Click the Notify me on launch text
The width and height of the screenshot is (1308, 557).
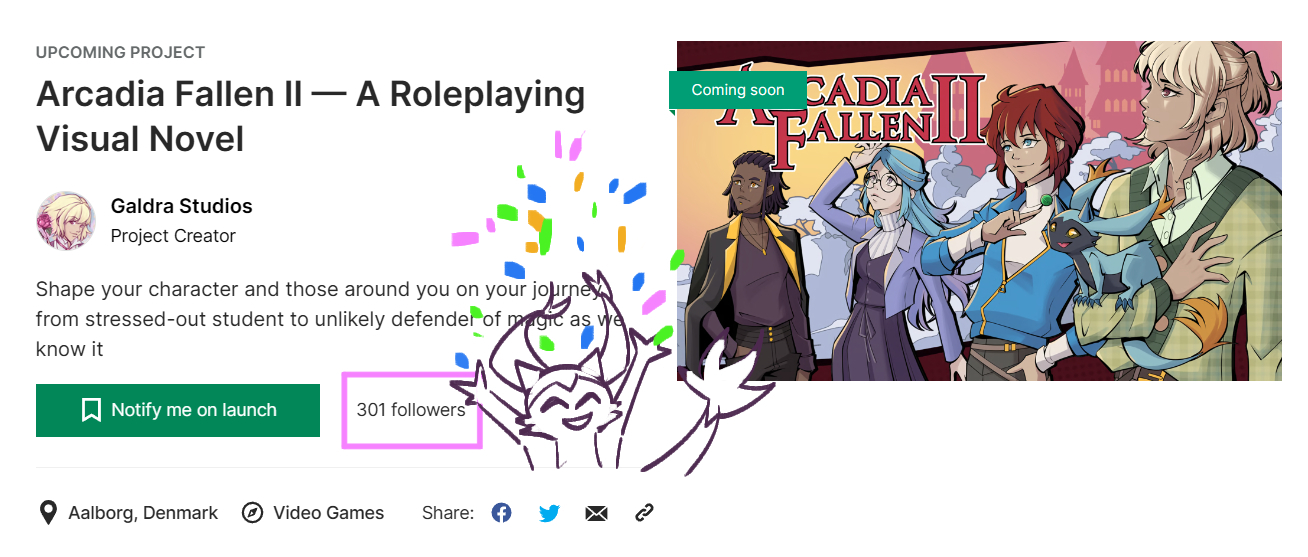(194, 410)
